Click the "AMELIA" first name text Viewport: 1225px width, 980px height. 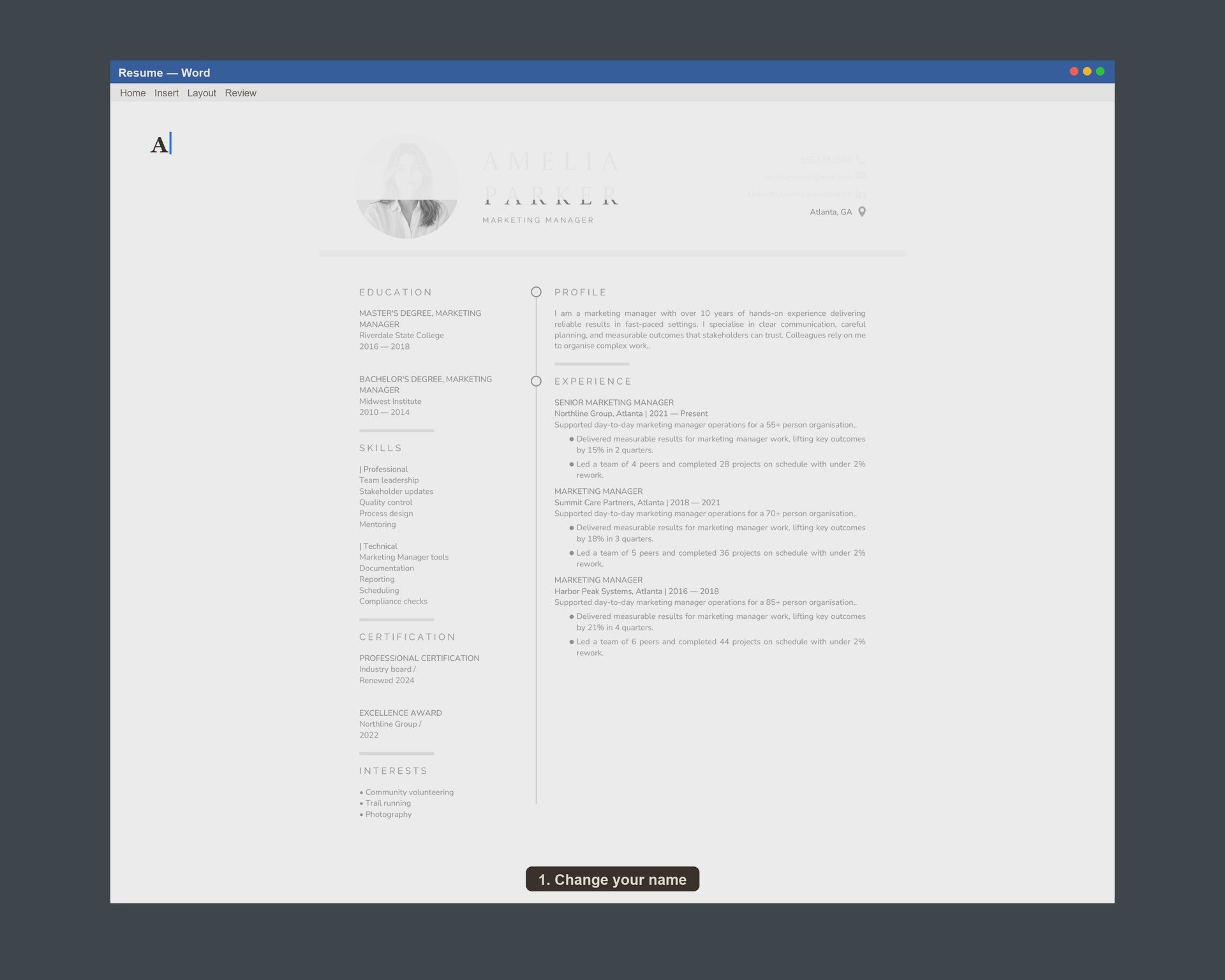click(x=551, y=161)
